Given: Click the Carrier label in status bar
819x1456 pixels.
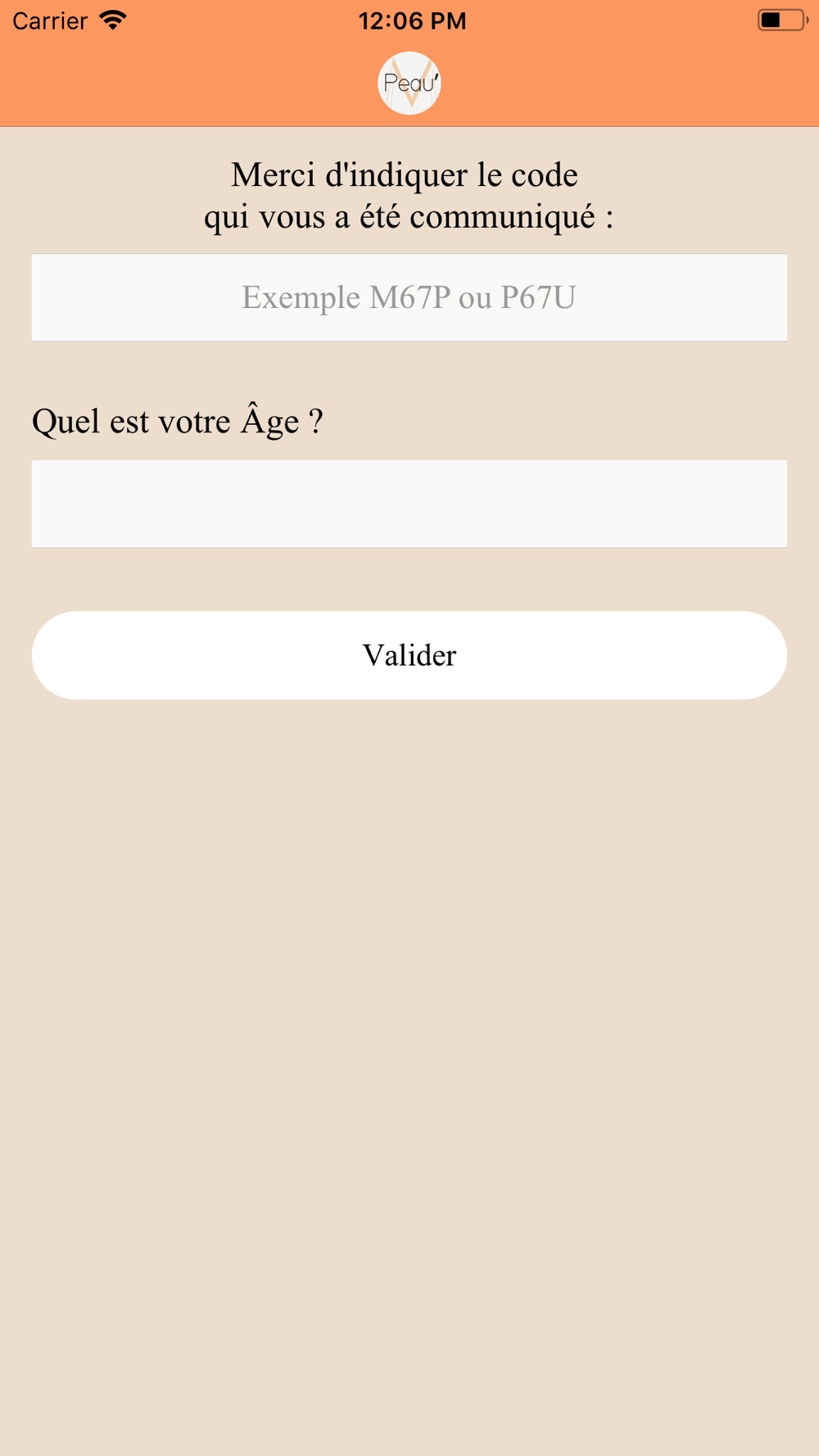Looking at the screenshot, I should tap(50, 20).
